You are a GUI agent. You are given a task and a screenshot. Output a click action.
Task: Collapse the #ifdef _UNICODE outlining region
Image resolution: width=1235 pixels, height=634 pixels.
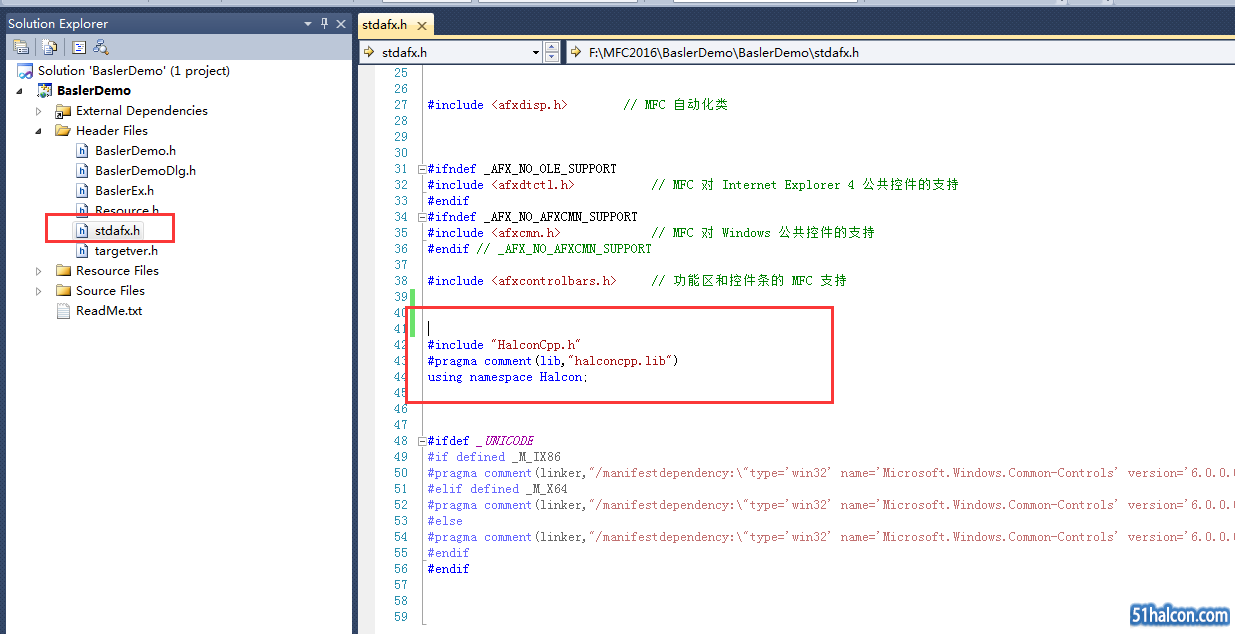(x=422, y=441)
